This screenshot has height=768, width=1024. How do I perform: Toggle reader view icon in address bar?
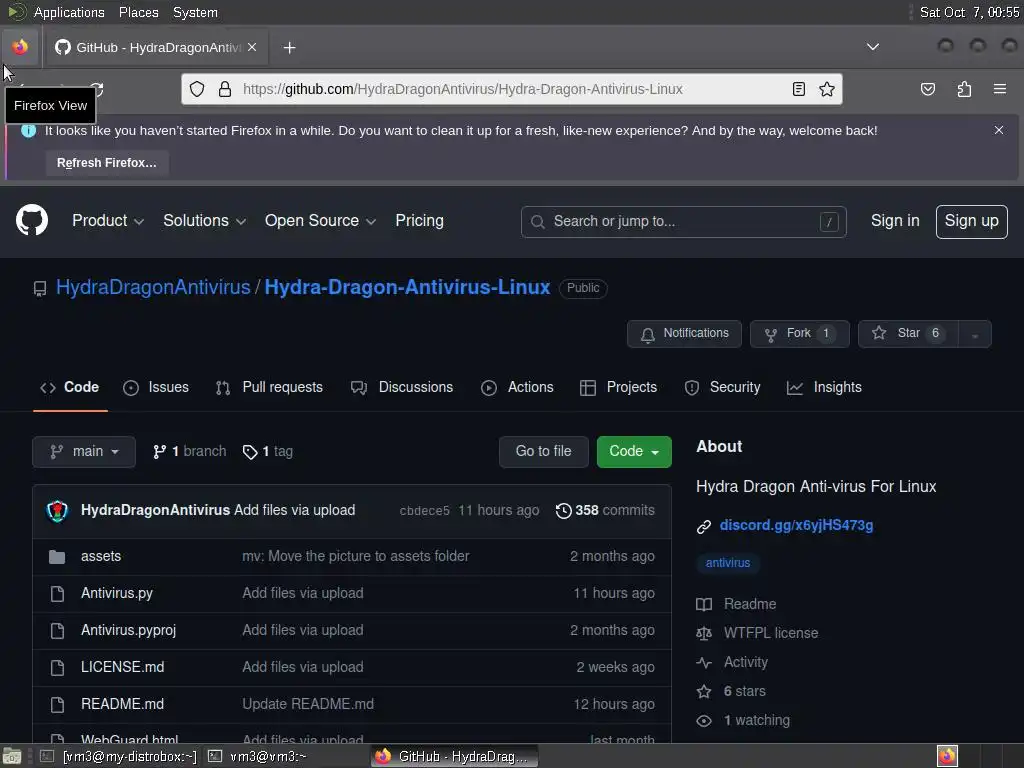click(798, 89)
